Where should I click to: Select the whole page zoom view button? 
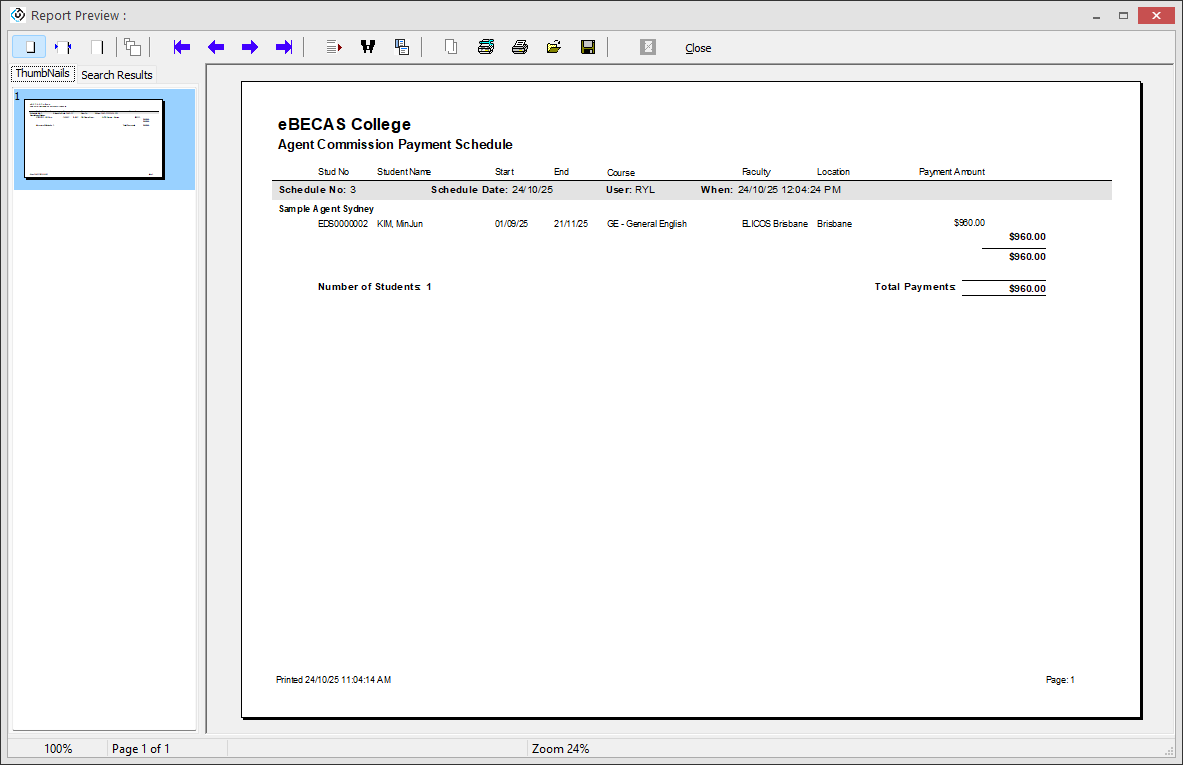click(x=29, y=47)
